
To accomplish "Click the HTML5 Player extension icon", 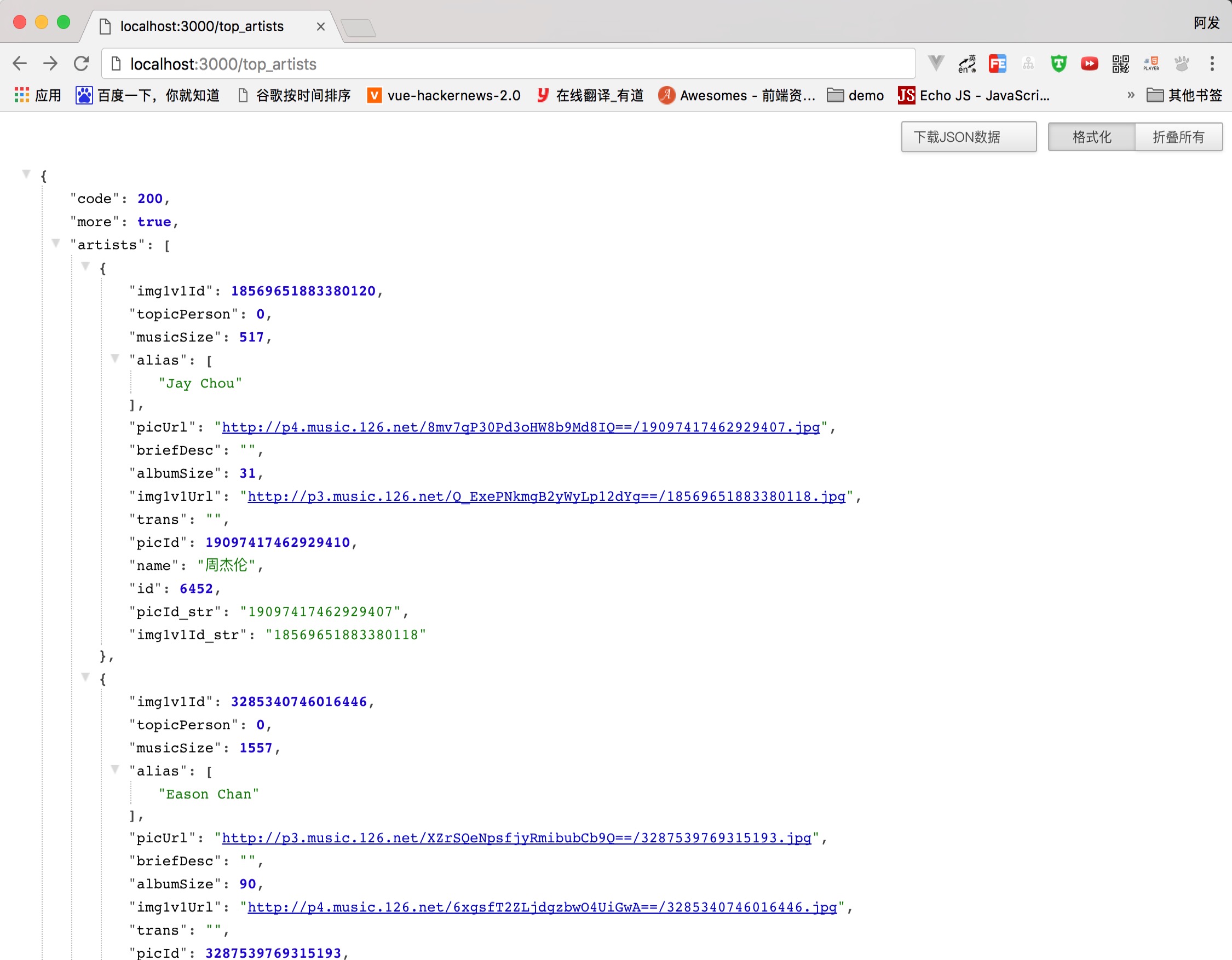I will pos(1151,63).
